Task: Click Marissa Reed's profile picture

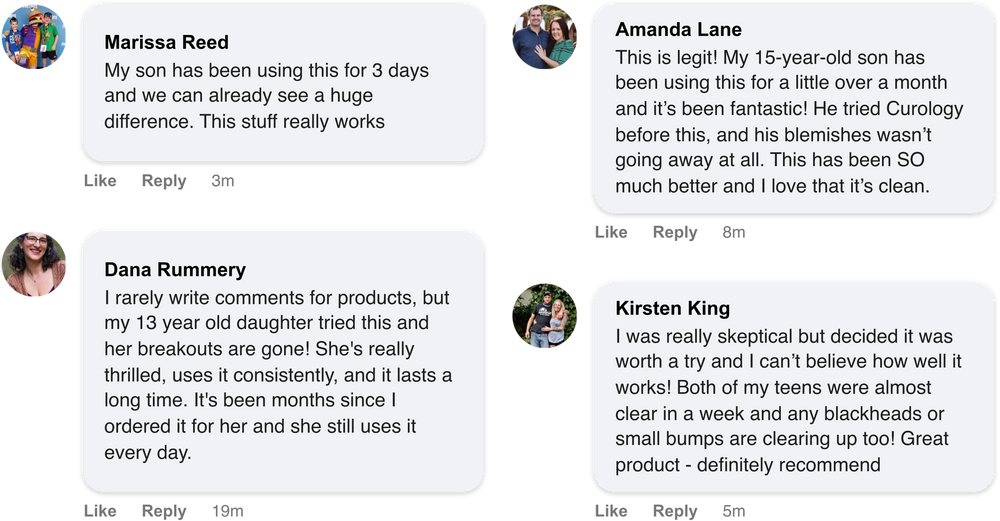Action: click(x=35, y=37)
